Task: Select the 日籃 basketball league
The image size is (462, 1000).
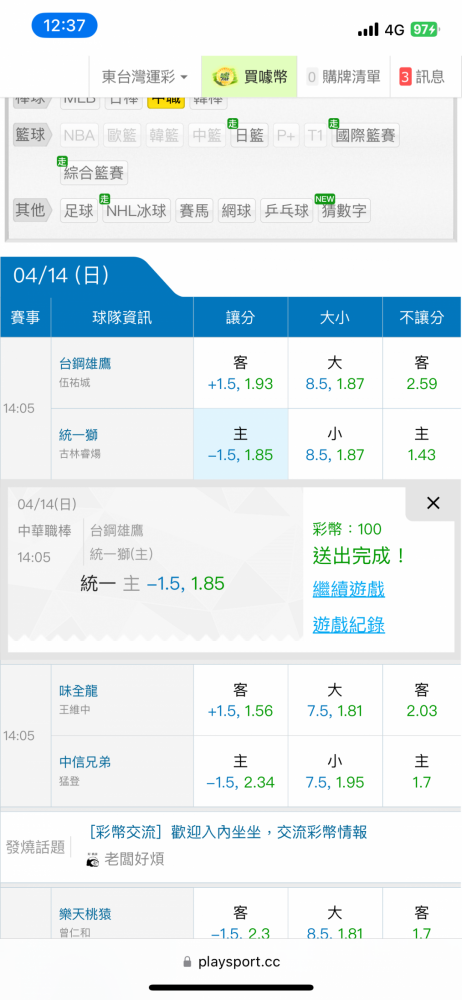Action: pyautogui.click(x=250, y=135)
